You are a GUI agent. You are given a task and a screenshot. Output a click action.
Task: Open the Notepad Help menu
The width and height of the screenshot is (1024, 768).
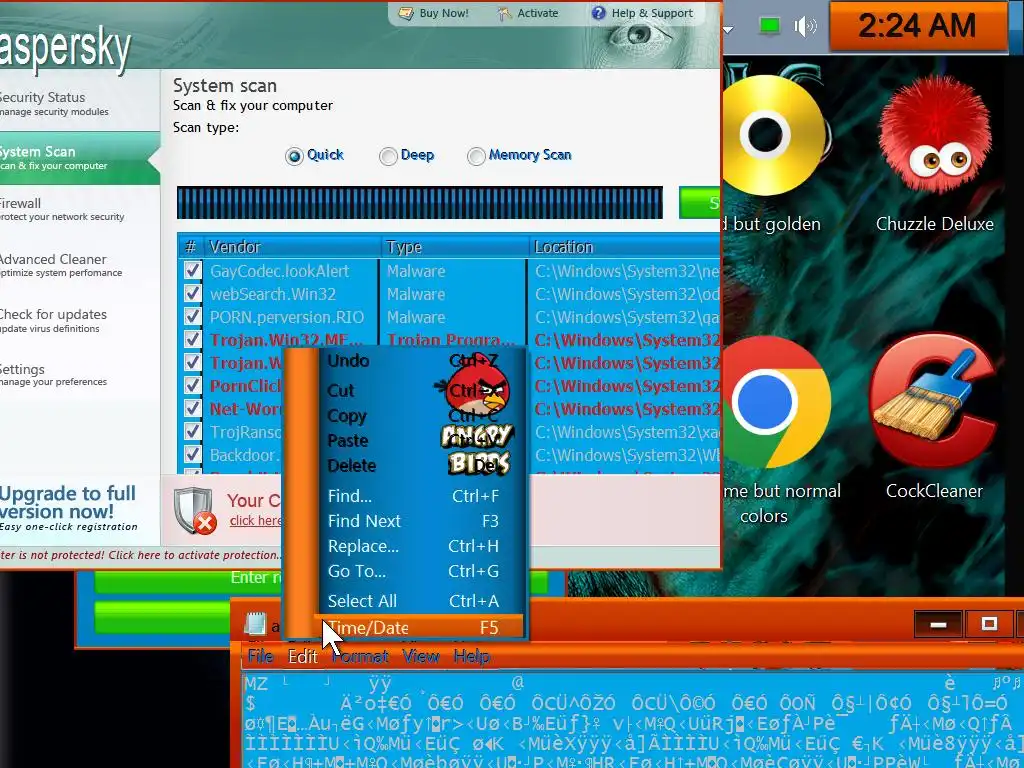pos(472,656)
